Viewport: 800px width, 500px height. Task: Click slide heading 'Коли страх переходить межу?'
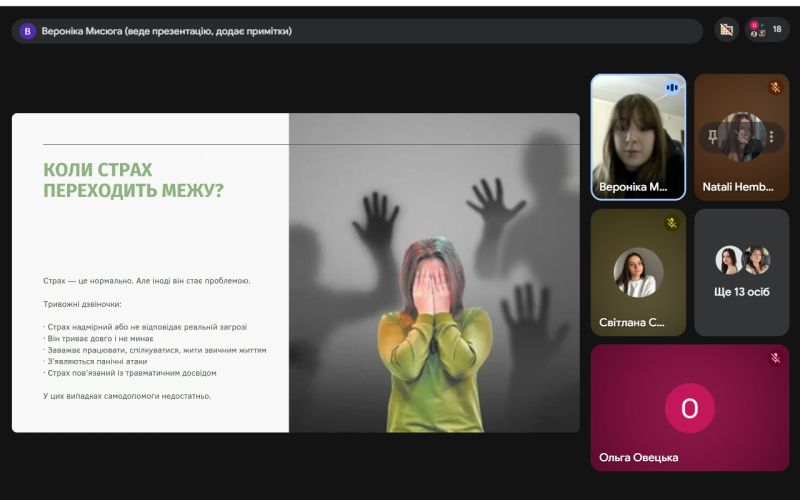[x=133, y=180]
